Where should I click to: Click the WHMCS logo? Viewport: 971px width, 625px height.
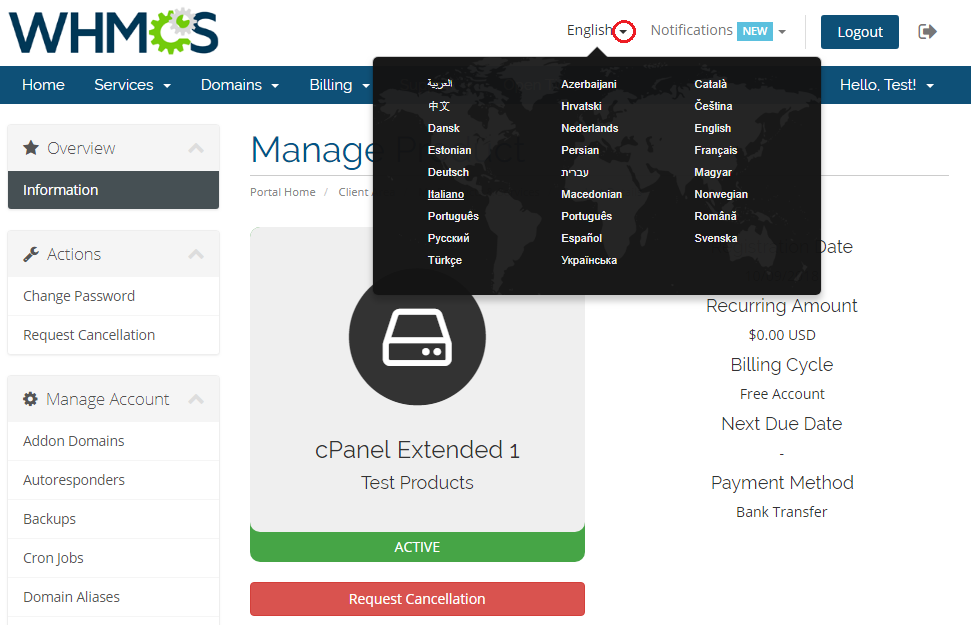tap(113, 32)
